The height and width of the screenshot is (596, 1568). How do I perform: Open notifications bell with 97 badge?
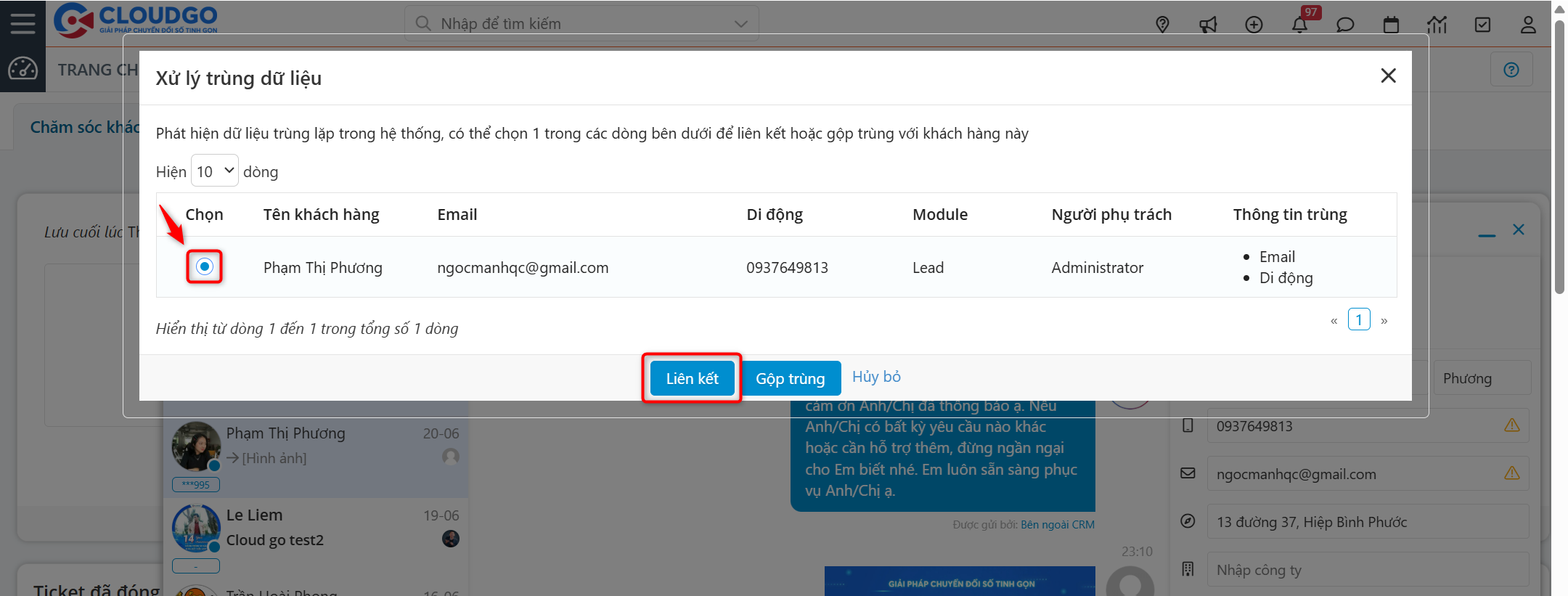pos(1299,25)
